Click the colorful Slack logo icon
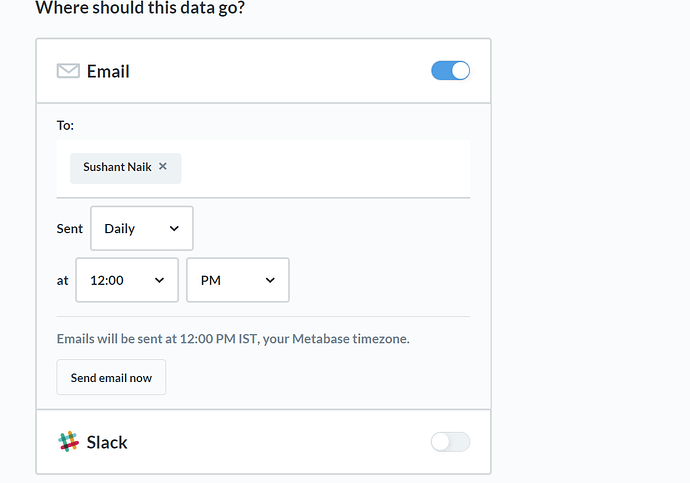The width and height of the screenshot is (690, 483). (x=68, y=442)
